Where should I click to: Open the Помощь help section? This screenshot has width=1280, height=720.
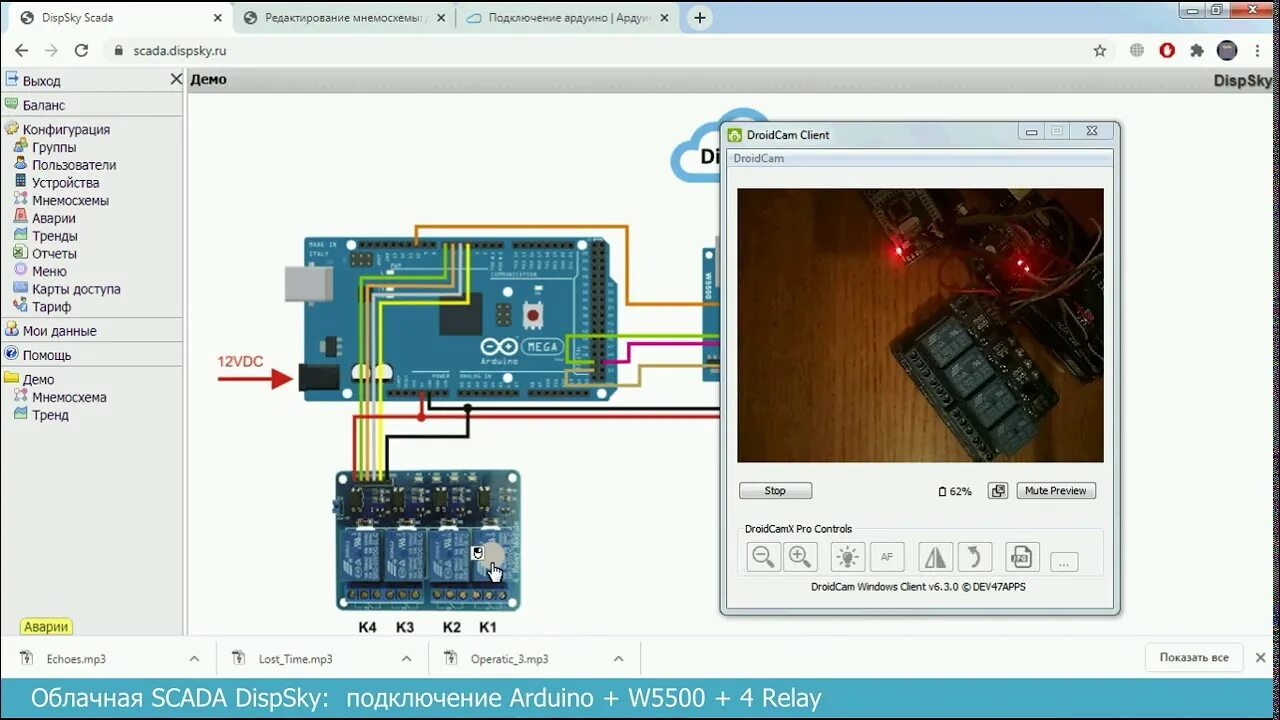pyautogui.click(x=47, y=355)
